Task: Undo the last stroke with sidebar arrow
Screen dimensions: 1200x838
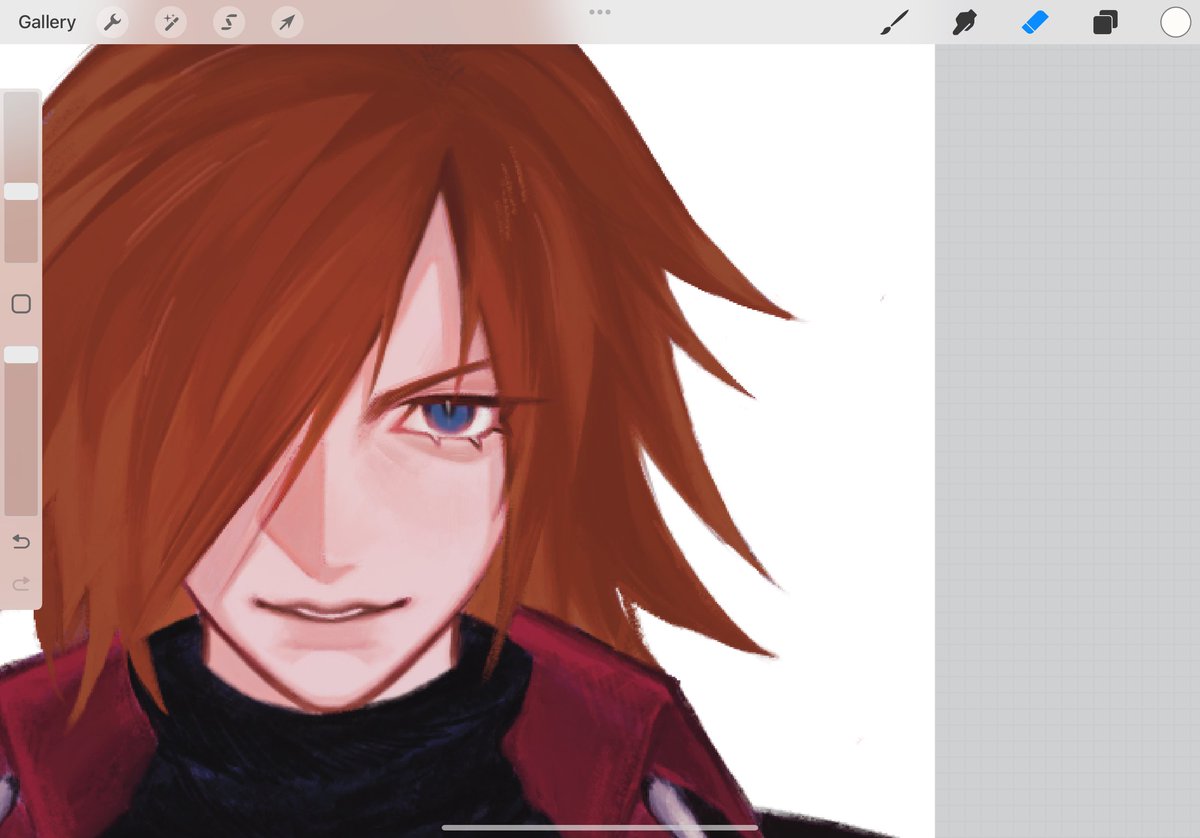Action: (21, 542)
